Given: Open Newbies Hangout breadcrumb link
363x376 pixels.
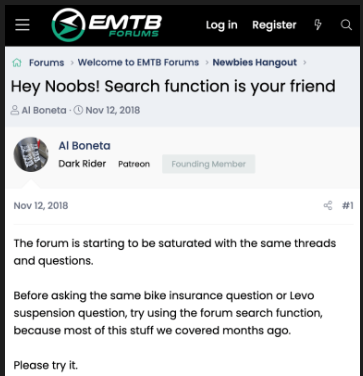Looking at the screenshot, I should click(255, 63).
